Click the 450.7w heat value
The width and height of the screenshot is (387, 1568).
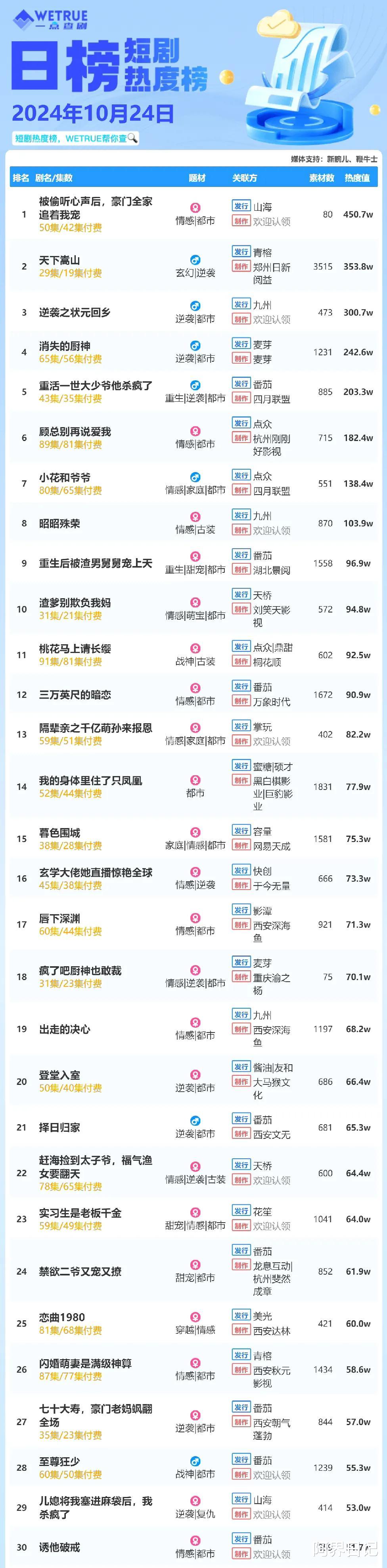(x=358, y=214)
